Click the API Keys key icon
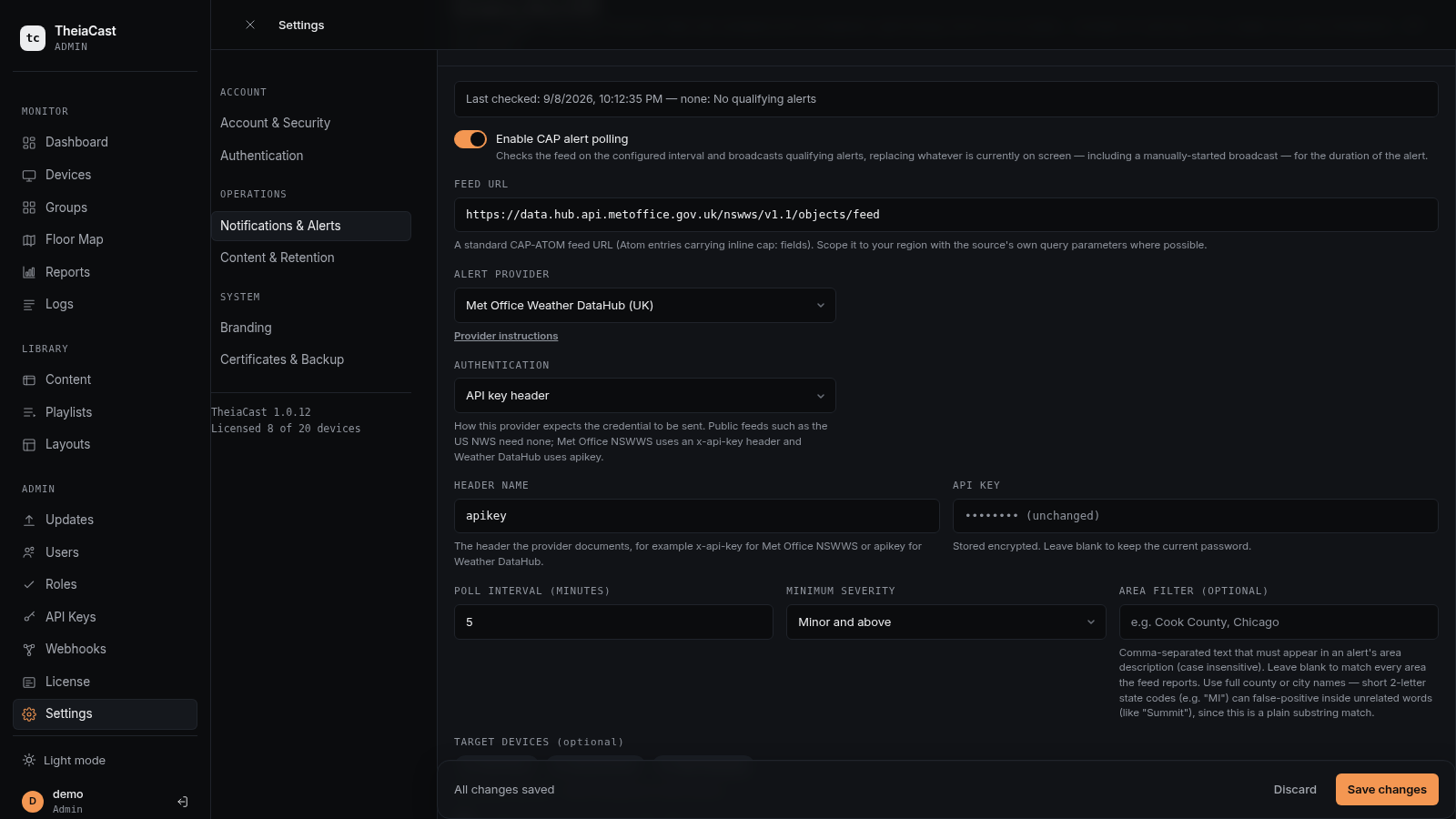 29,617
